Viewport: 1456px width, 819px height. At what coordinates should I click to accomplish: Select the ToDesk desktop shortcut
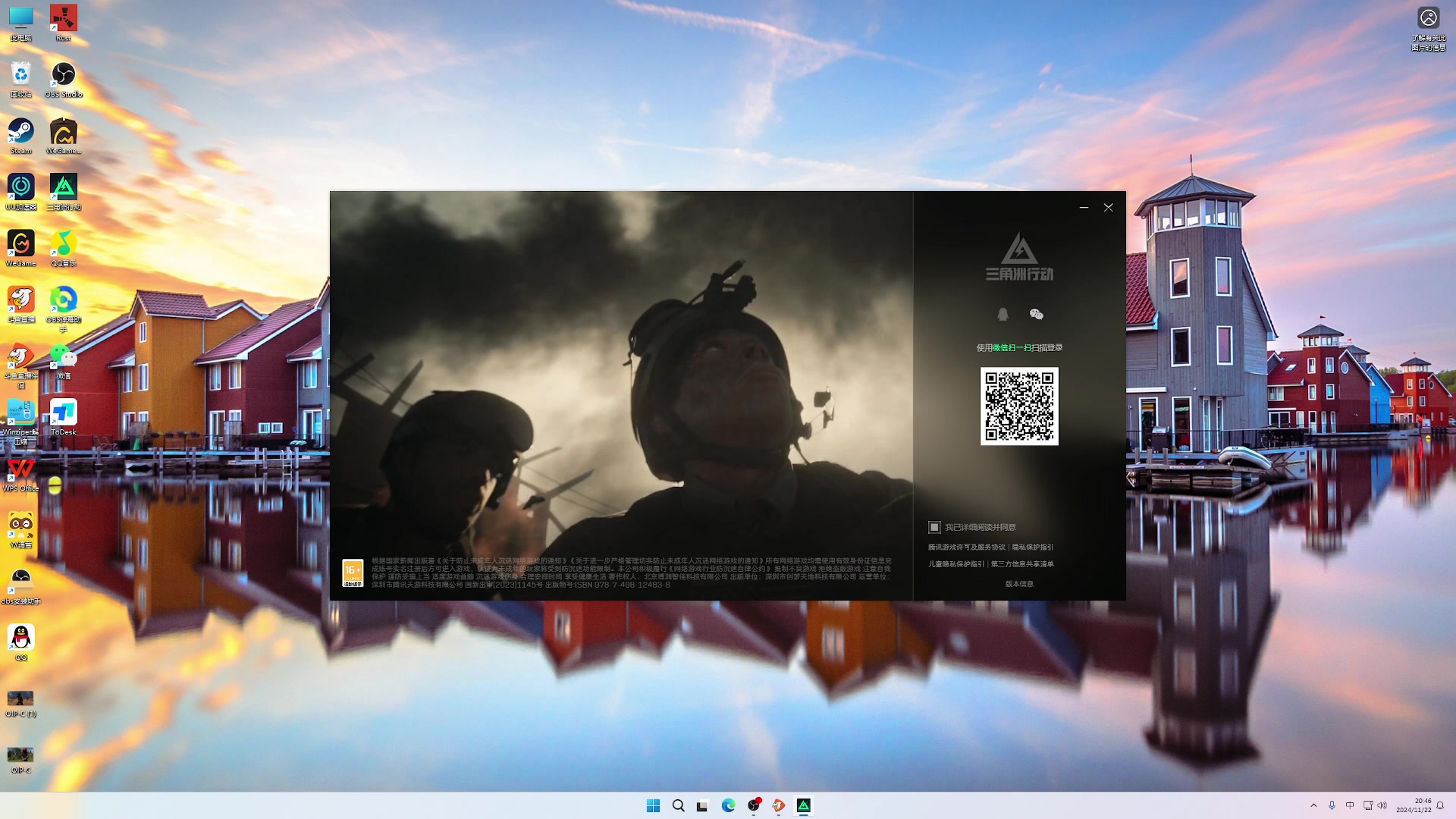click(x=64, y=417)
